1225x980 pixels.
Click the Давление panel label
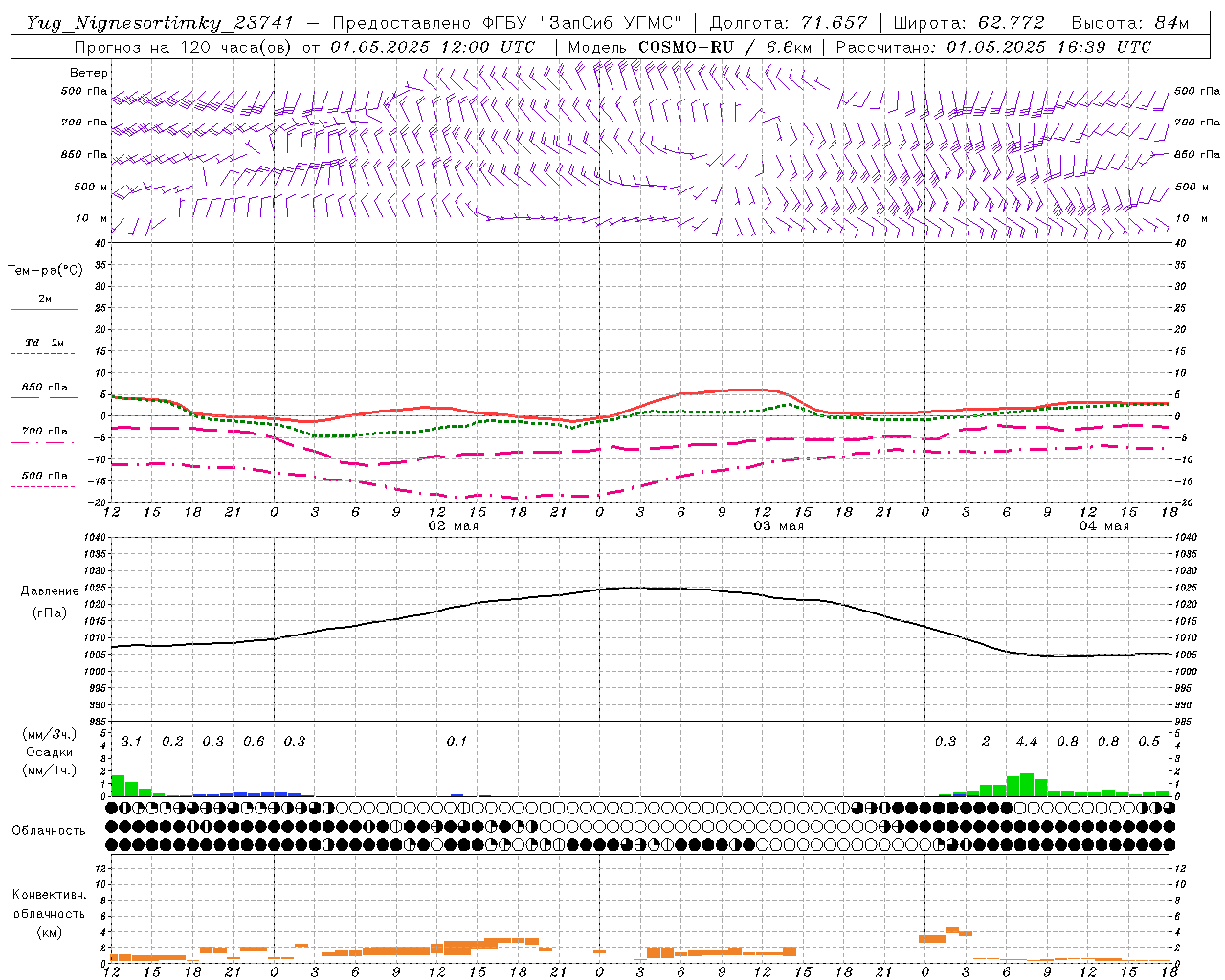pos(50,591)
